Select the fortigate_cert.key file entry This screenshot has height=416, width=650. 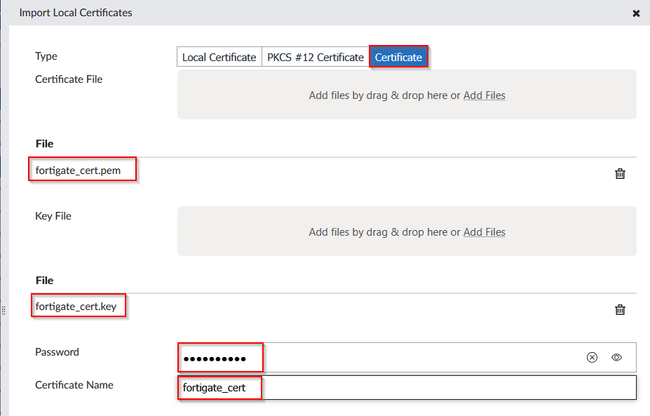78,306
